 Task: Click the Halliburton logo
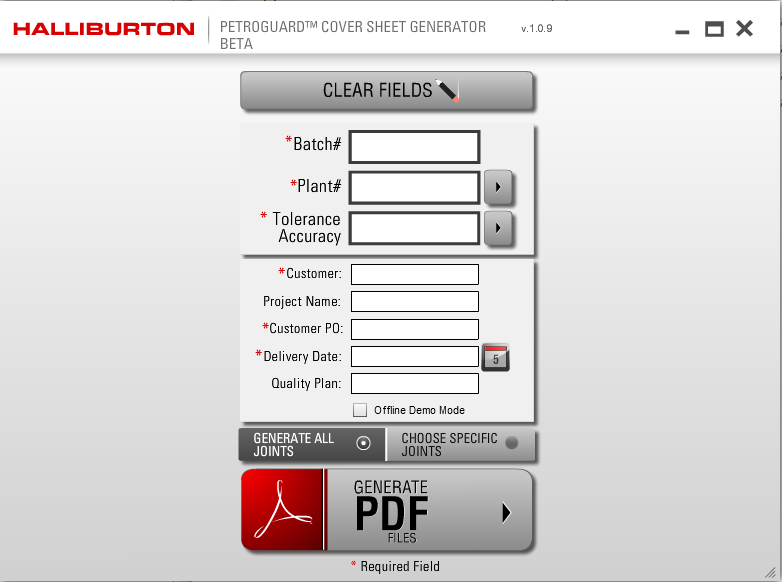[104, 29]
